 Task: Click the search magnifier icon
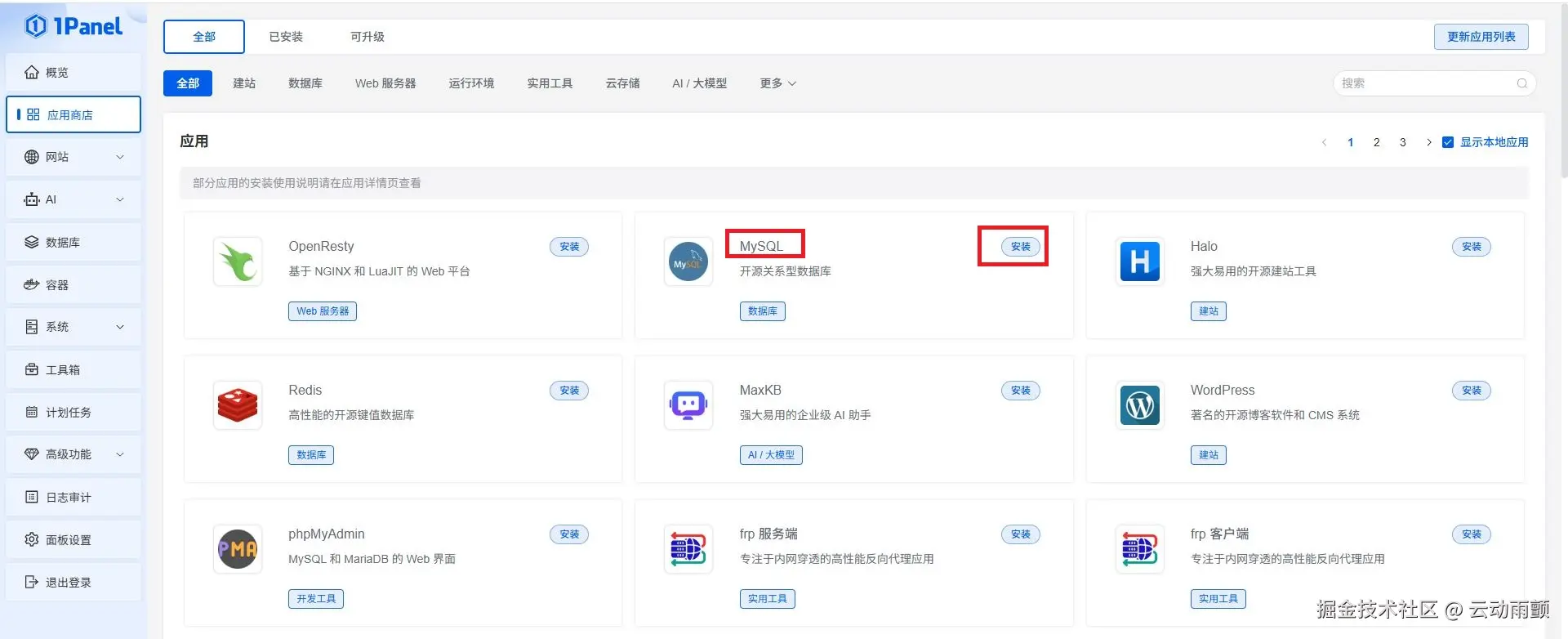[x=1522, y=83]
